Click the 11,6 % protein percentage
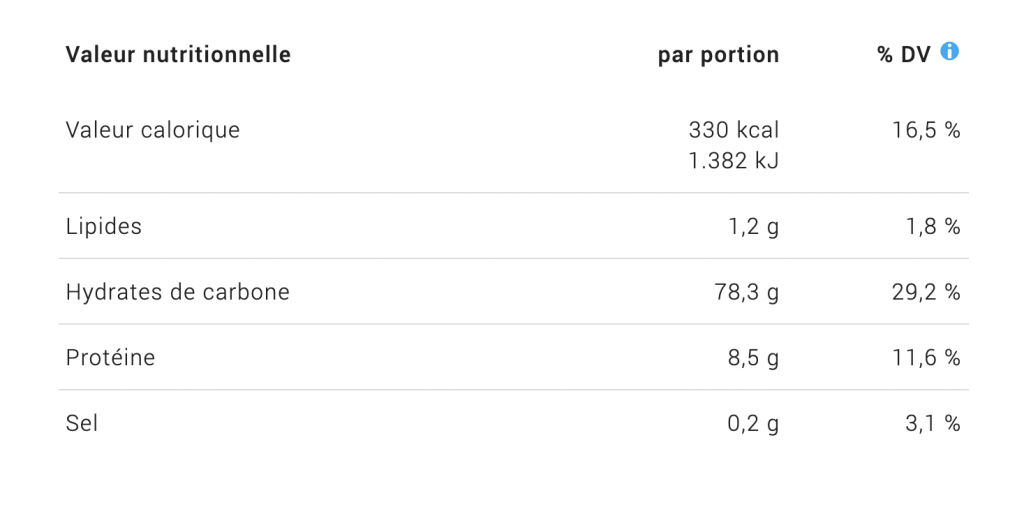 (x=927, y=359)
